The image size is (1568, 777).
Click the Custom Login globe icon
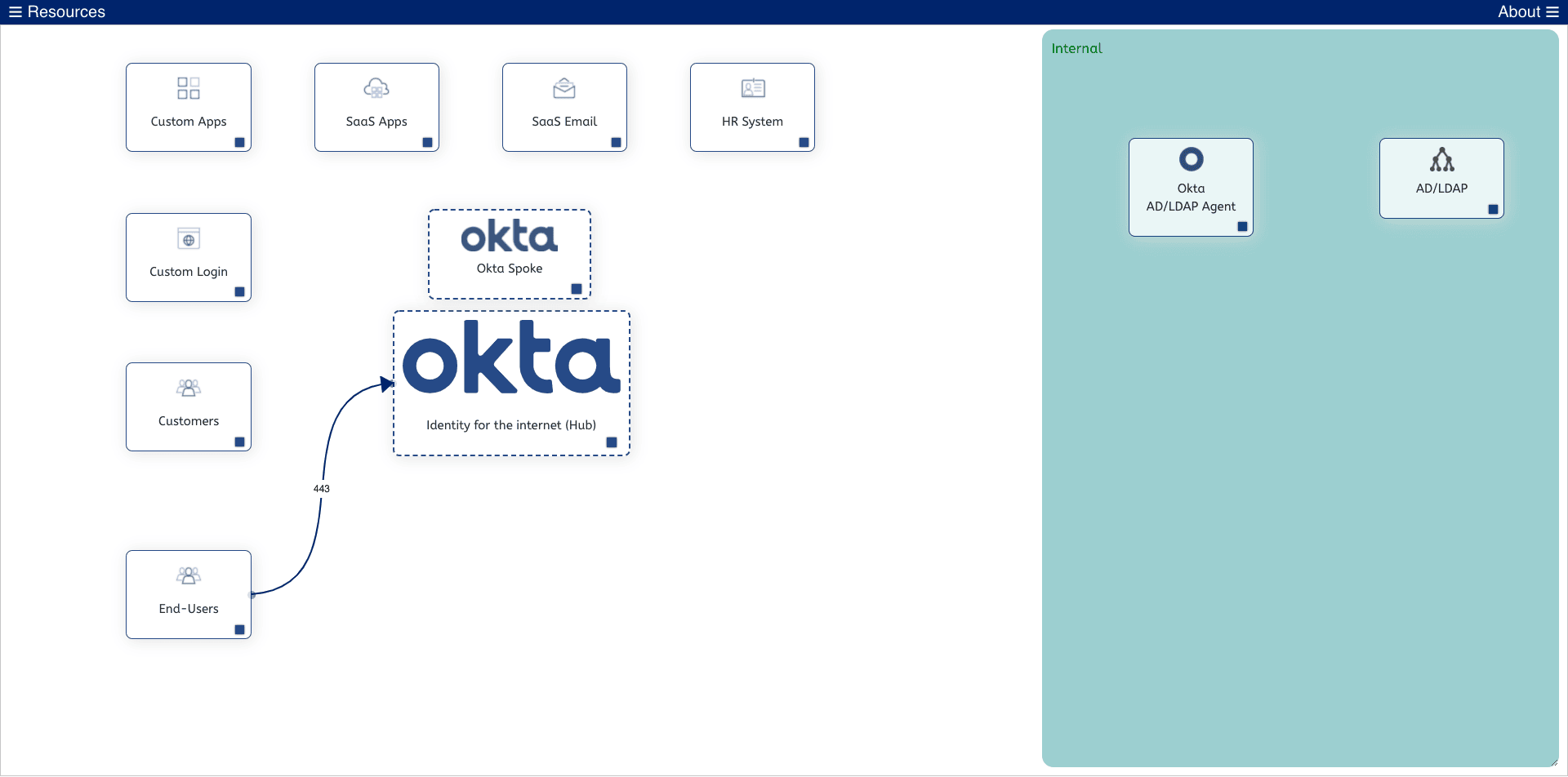pos(189,238)
